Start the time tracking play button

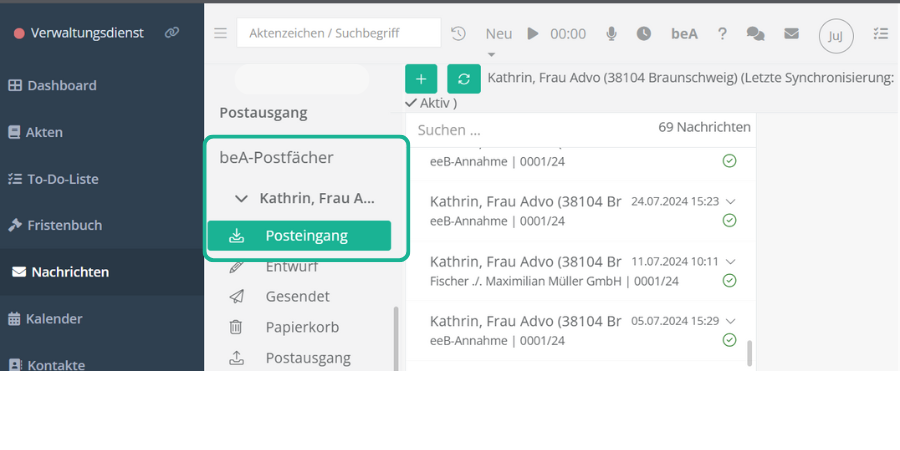[x=533, y=33]
